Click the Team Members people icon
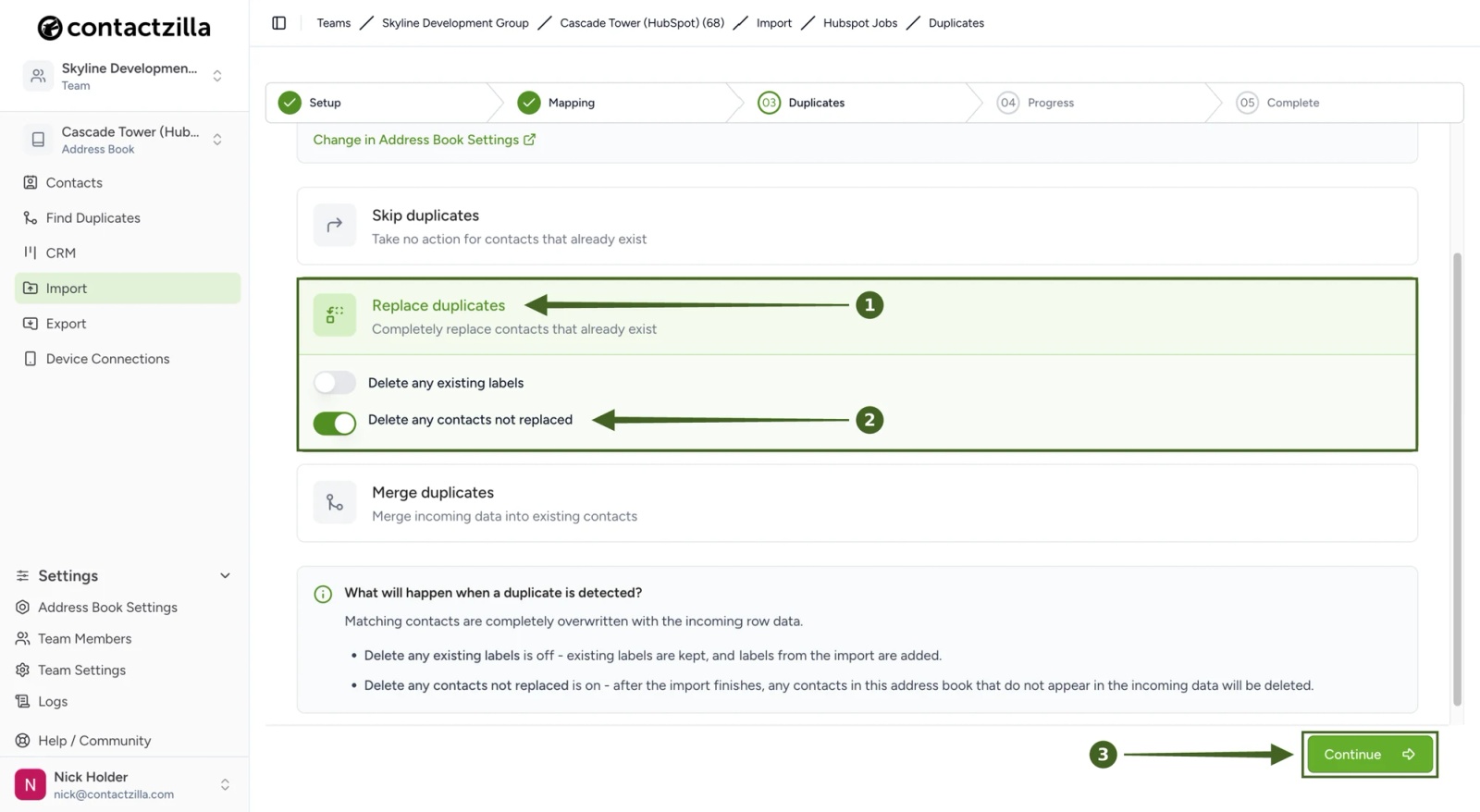1480x812 pixels. click(x=23, y=639)
